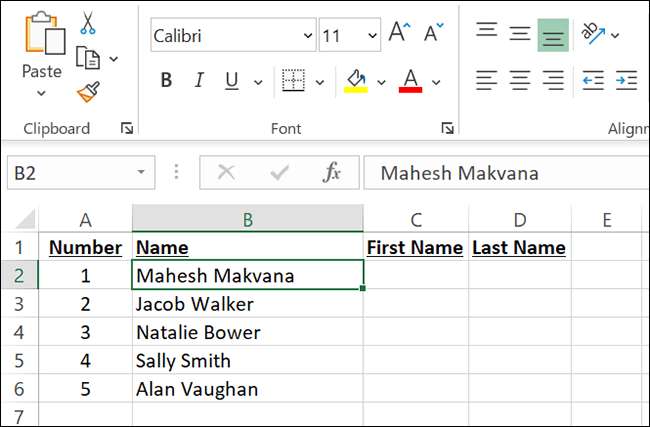Click the Copy icon in Clipboard

click(x=89, y=58)
